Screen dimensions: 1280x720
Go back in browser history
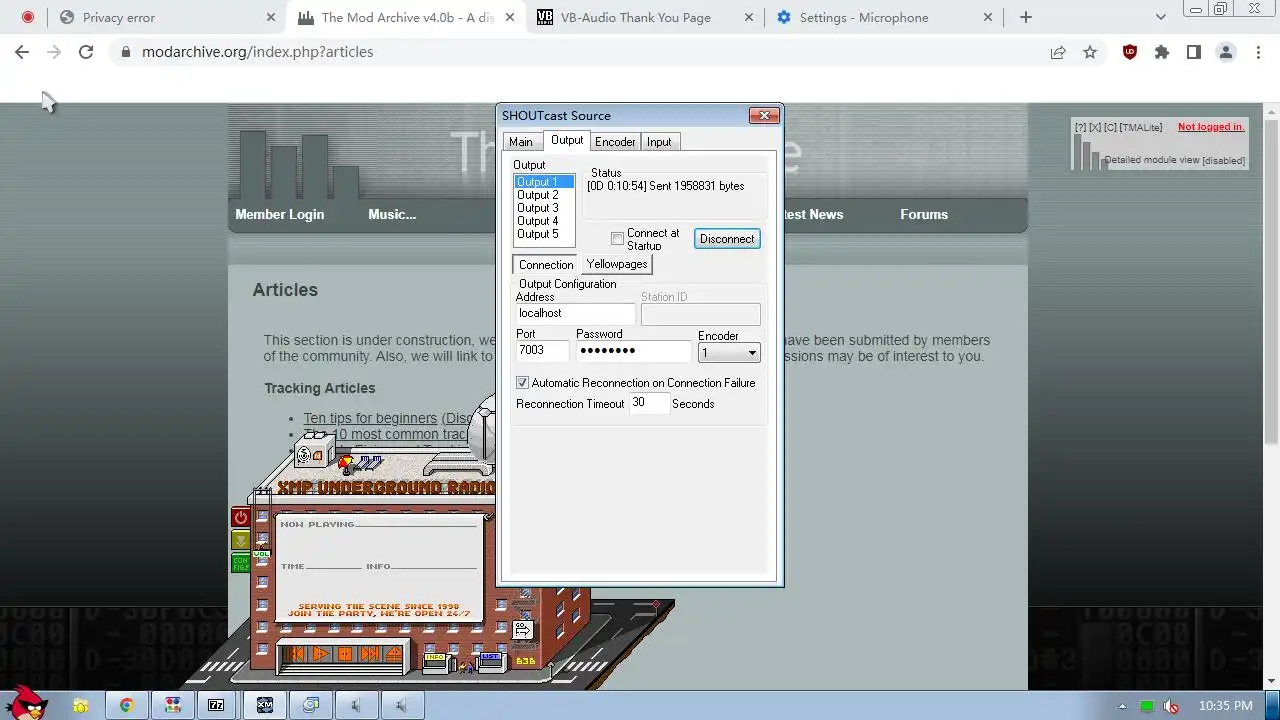[22, 52]
